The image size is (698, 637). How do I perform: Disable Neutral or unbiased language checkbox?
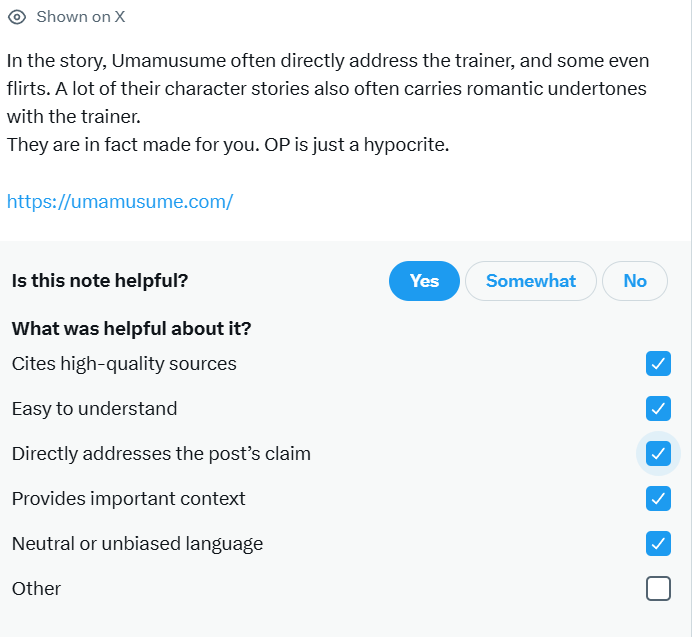click(658, 544)
